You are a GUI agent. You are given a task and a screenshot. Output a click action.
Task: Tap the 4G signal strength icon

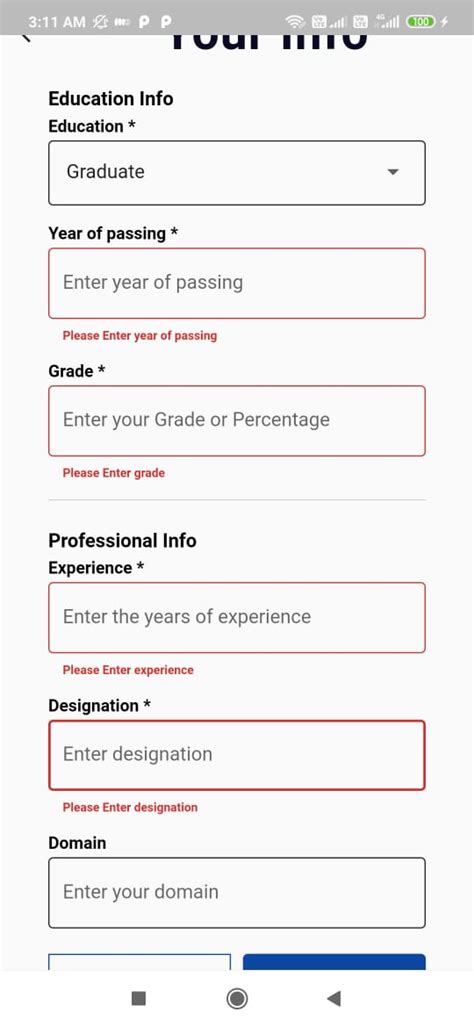tap(387, 22)
